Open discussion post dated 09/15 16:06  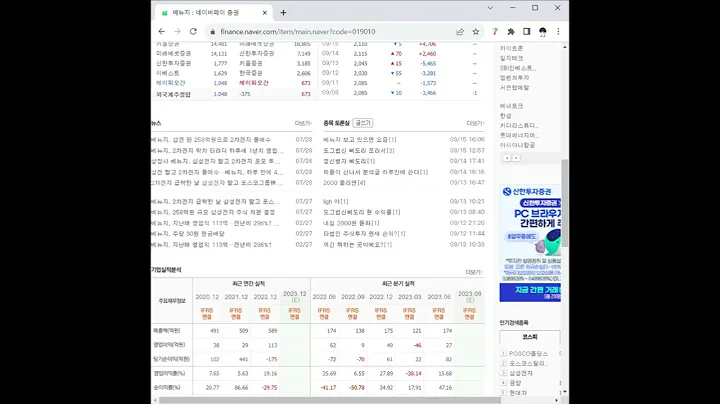360,140
